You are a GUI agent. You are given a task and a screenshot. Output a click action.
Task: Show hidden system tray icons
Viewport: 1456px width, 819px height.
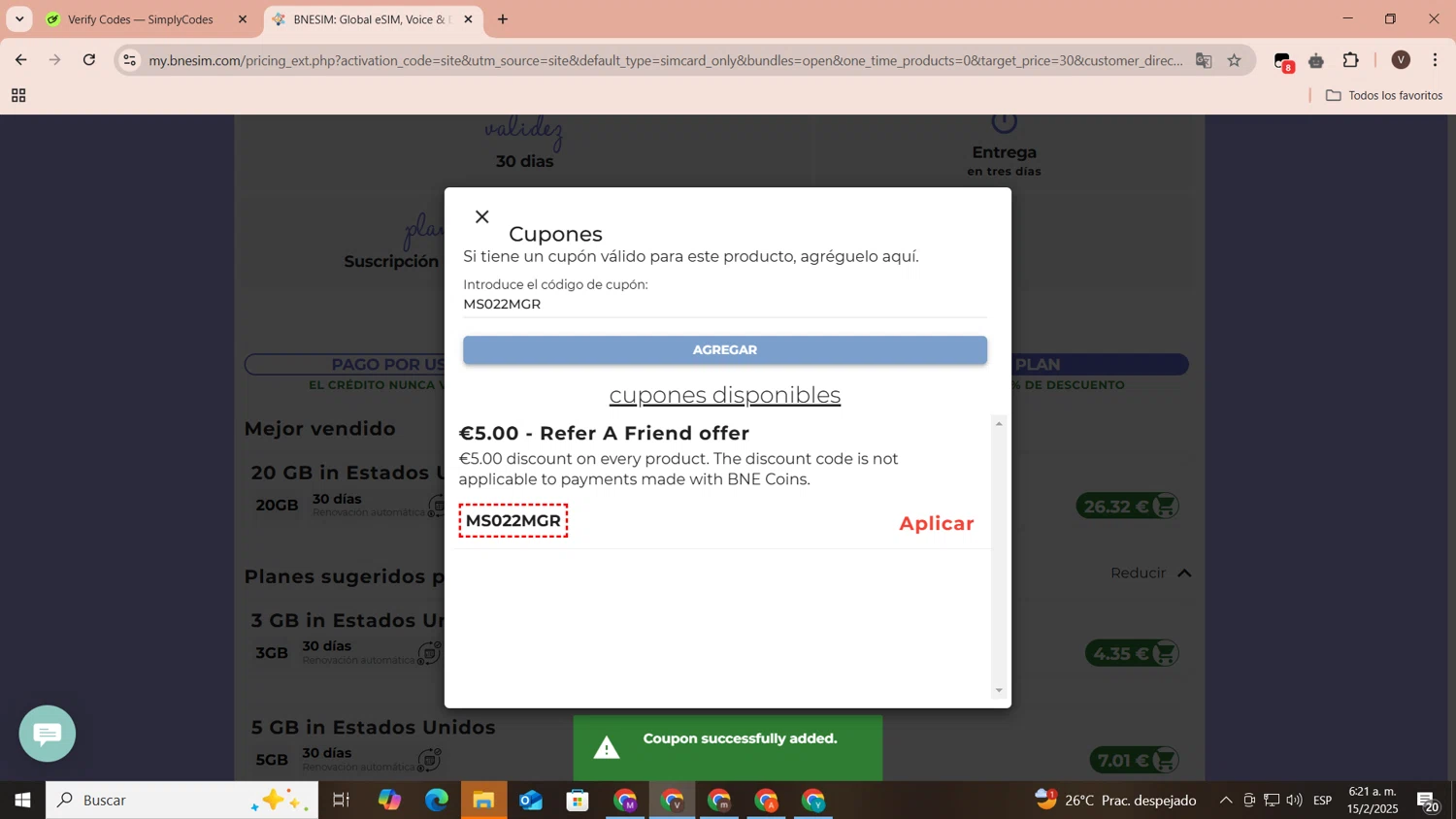point(1226,801)
